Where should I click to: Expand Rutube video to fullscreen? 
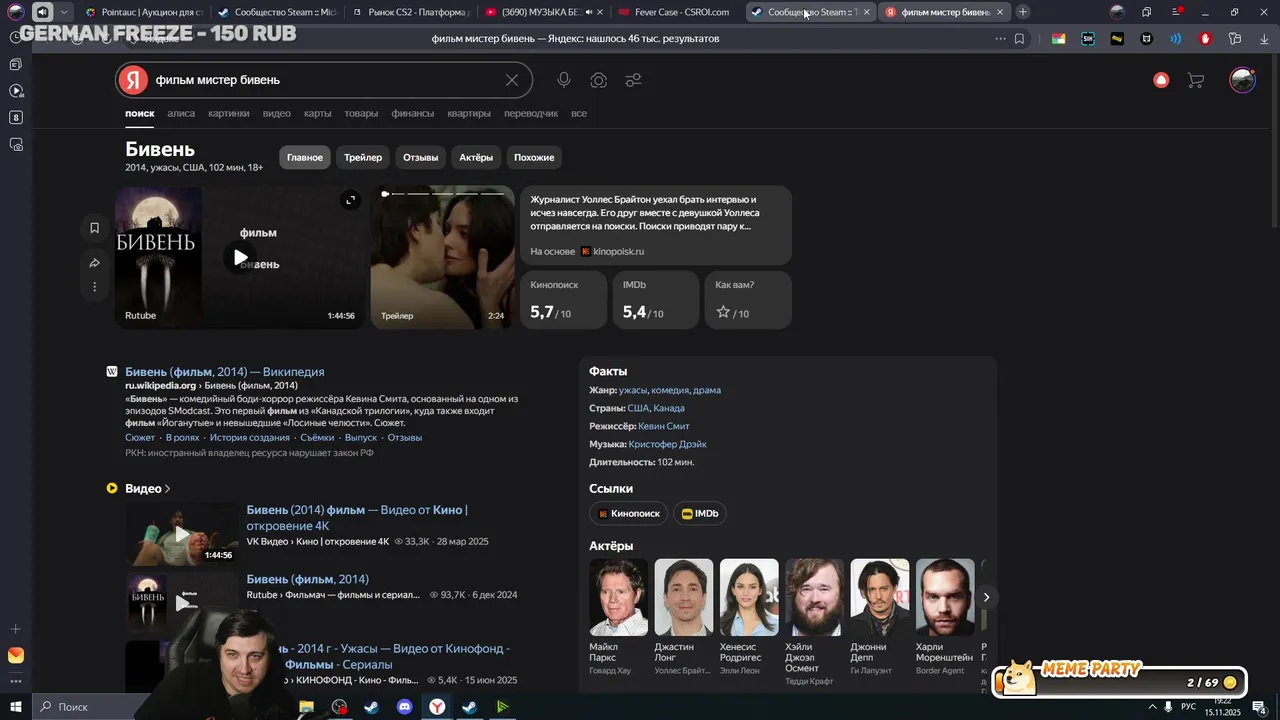tap(350, 200)
